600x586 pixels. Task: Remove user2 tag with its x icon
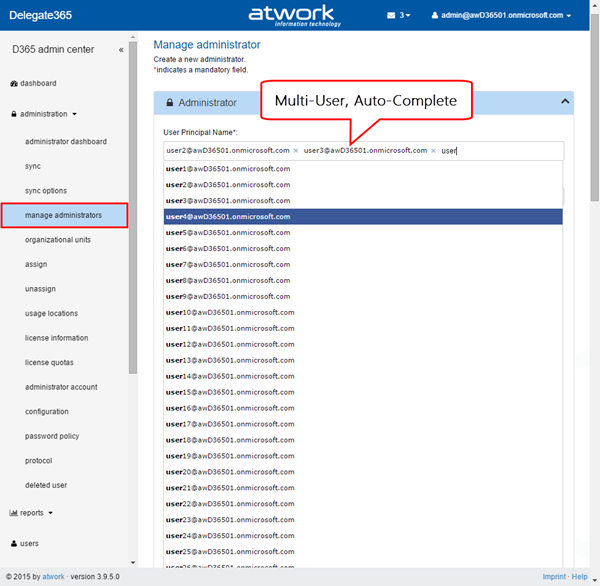click(296, 151)
